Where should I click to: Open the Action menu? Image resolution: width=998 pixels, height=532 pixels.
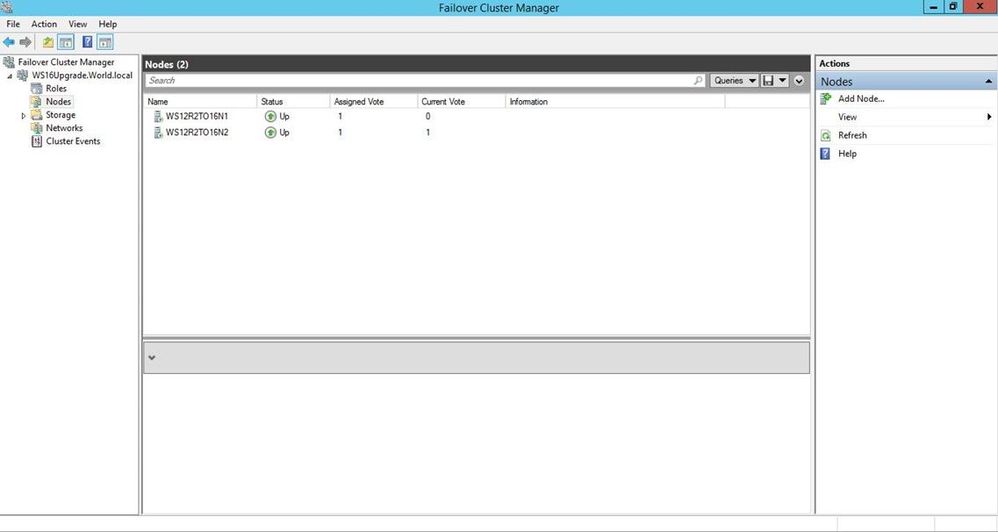[44, 24]
